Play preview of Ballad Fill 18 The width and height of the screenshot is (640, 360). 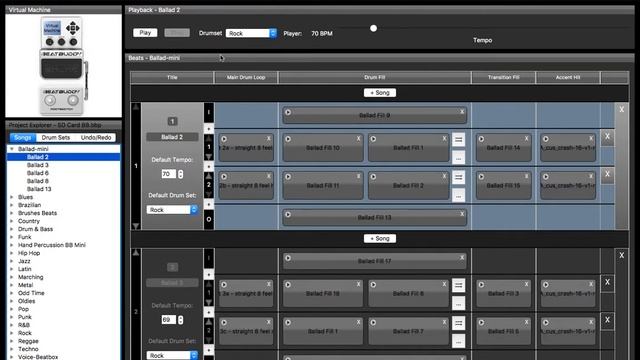[288, 285]
